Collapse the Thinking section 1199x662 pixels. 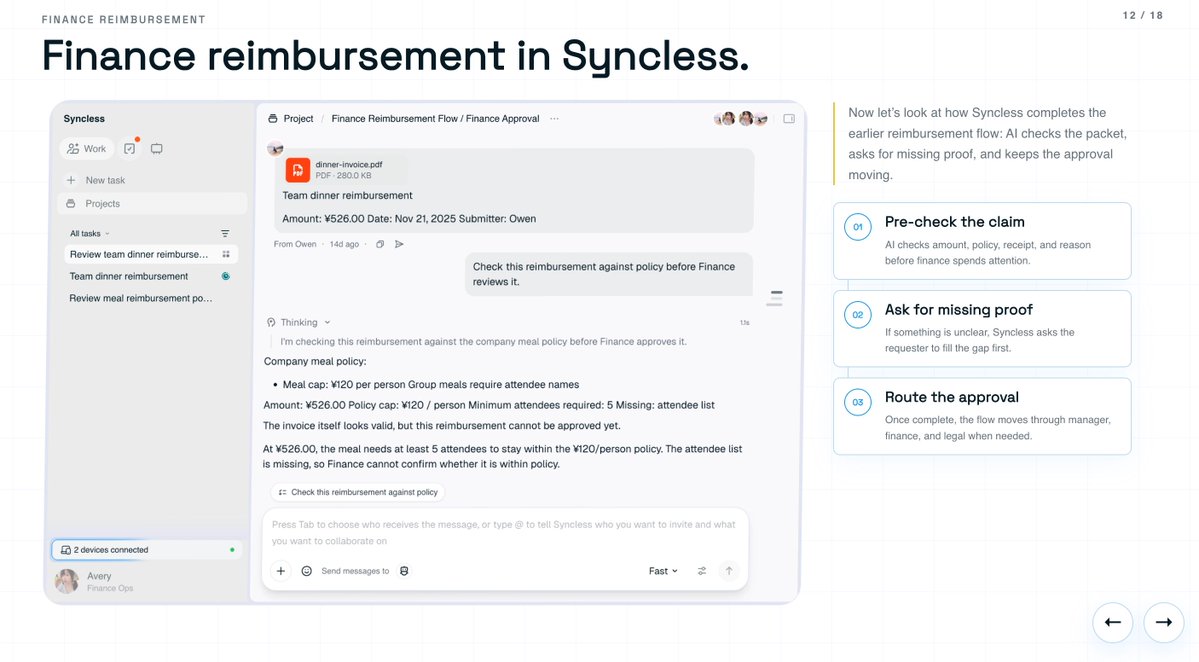click(299, 323)
